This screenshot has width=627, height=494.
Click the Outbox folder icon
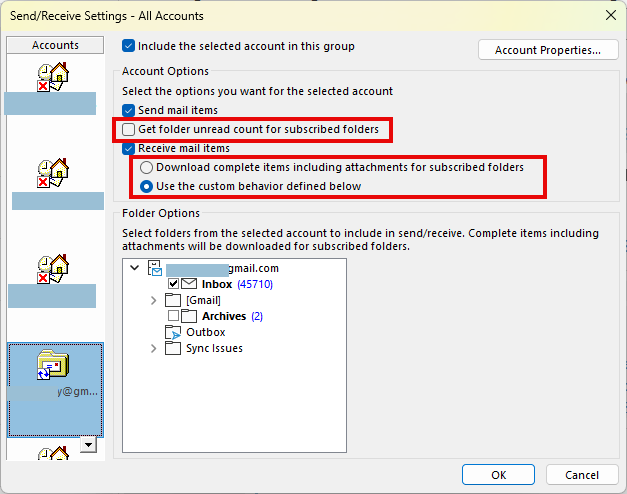click(173, 332)
